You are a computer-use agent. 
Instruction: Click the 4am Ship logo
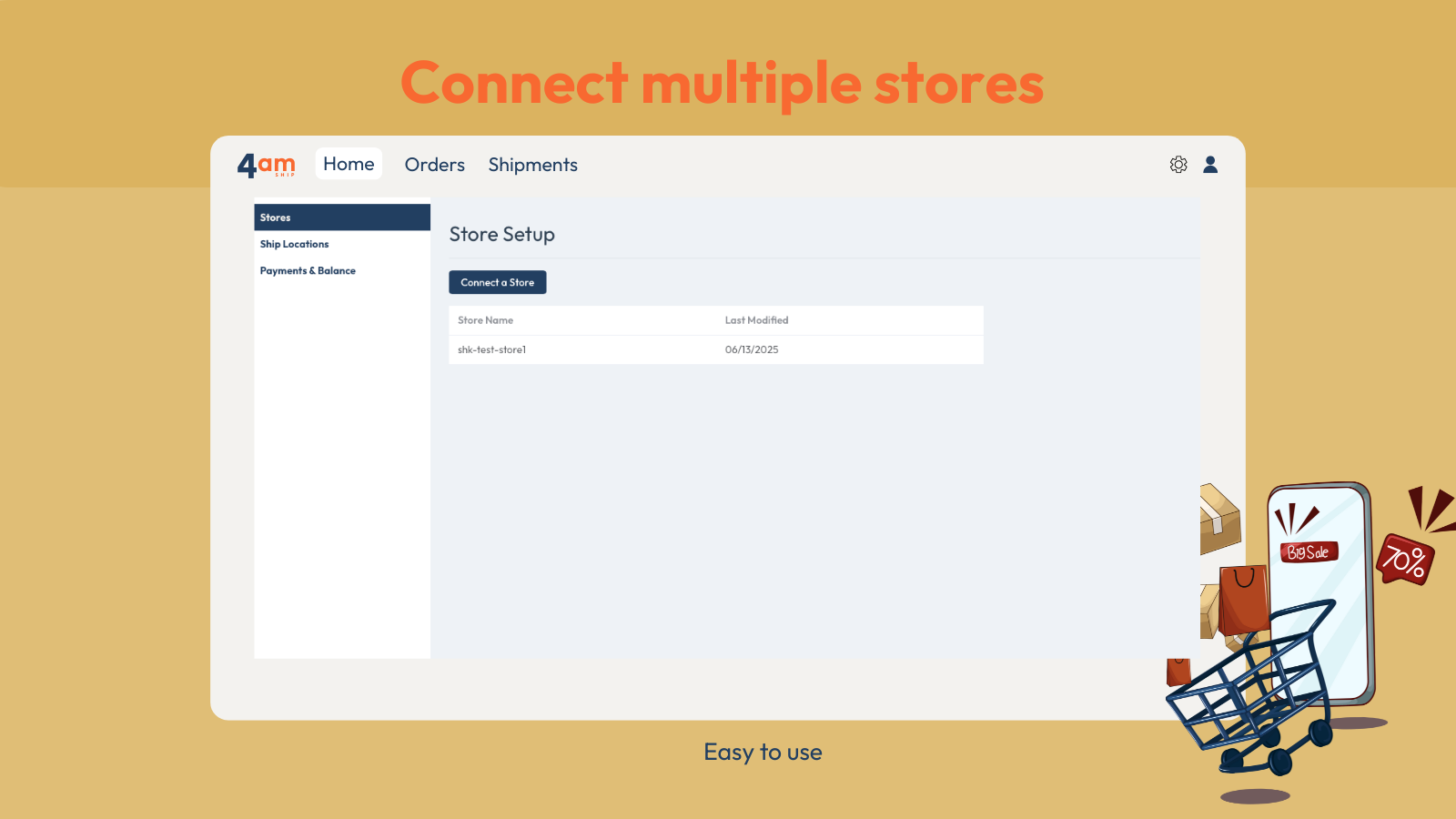coord(267,164)
